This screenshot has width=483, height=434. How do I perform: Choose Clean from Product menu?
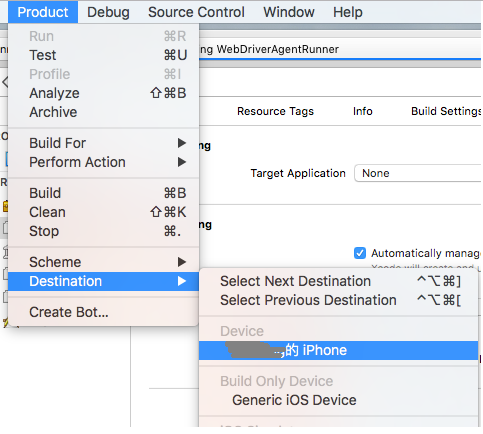click(x=104, y=212)
